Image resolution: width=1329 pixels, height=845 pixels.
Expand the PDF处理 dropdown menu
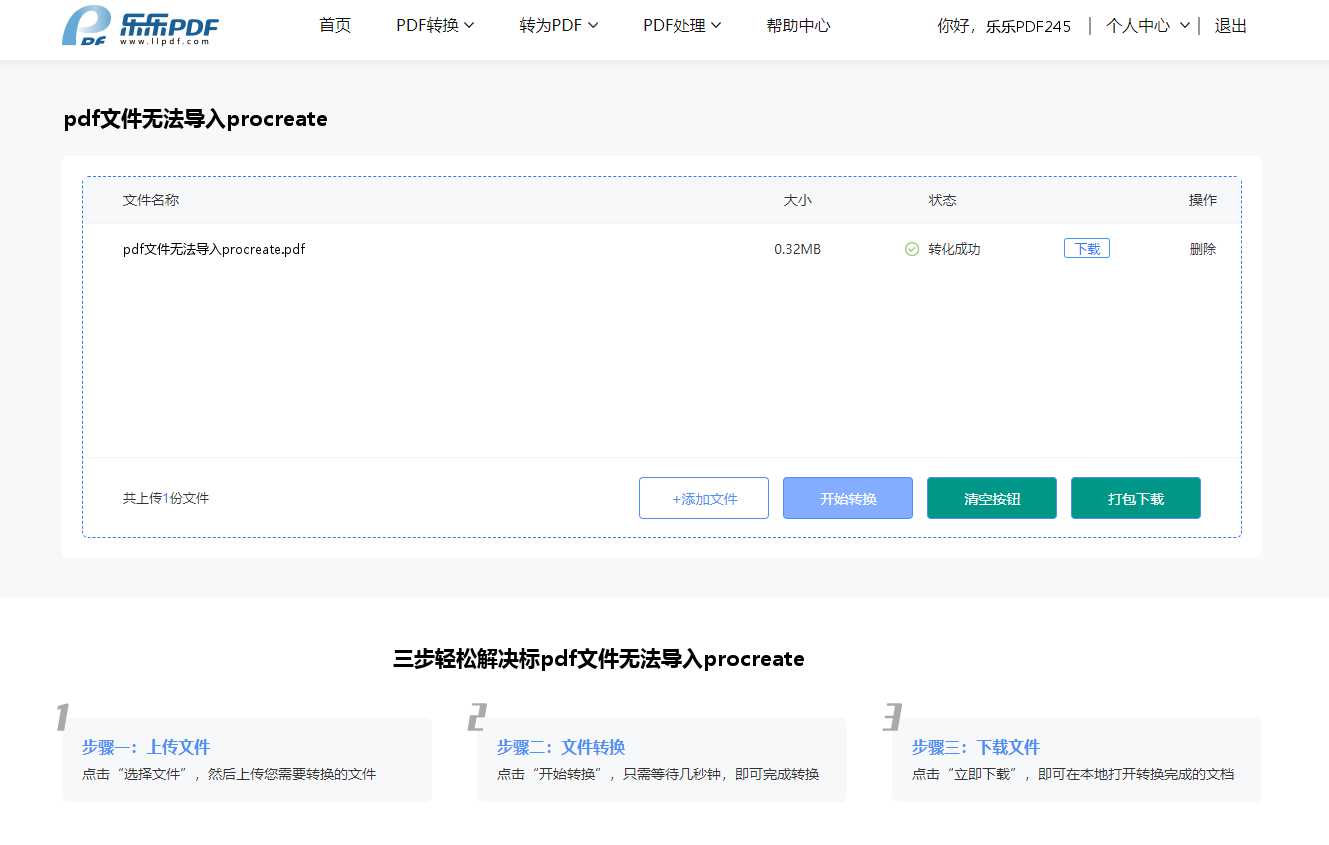[x=682, y=26]
